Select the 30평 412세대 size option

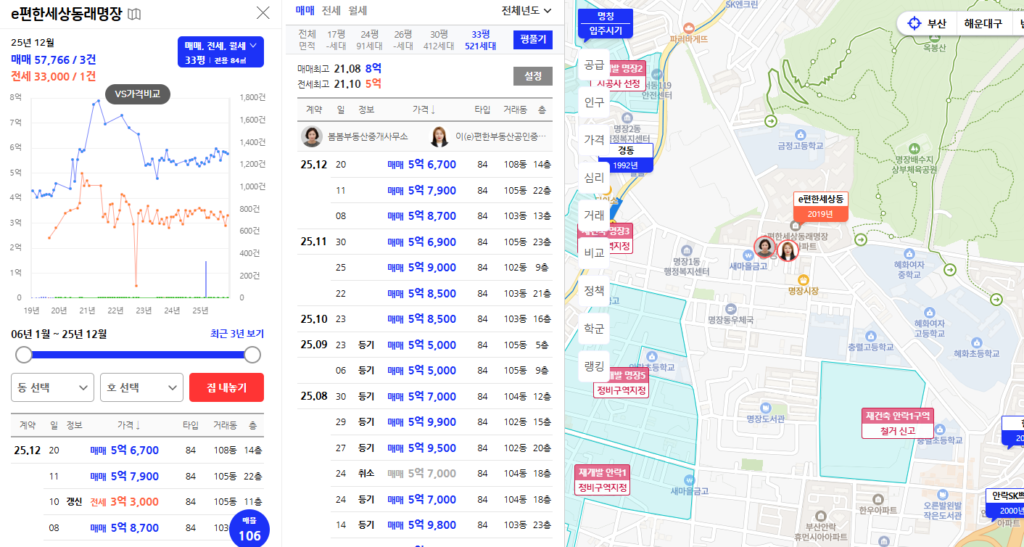point(439,40)
